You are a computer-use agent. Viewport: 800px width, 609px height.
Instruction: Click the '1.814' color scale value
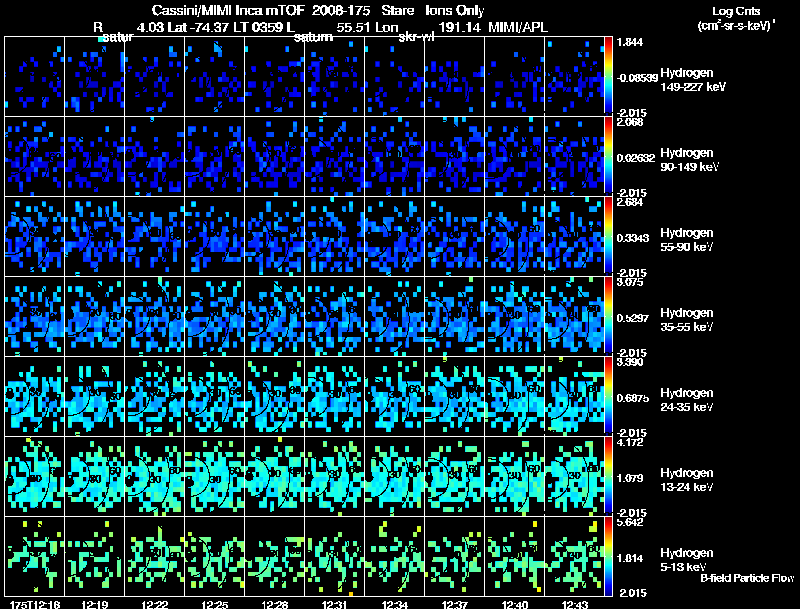click(630, 558)
